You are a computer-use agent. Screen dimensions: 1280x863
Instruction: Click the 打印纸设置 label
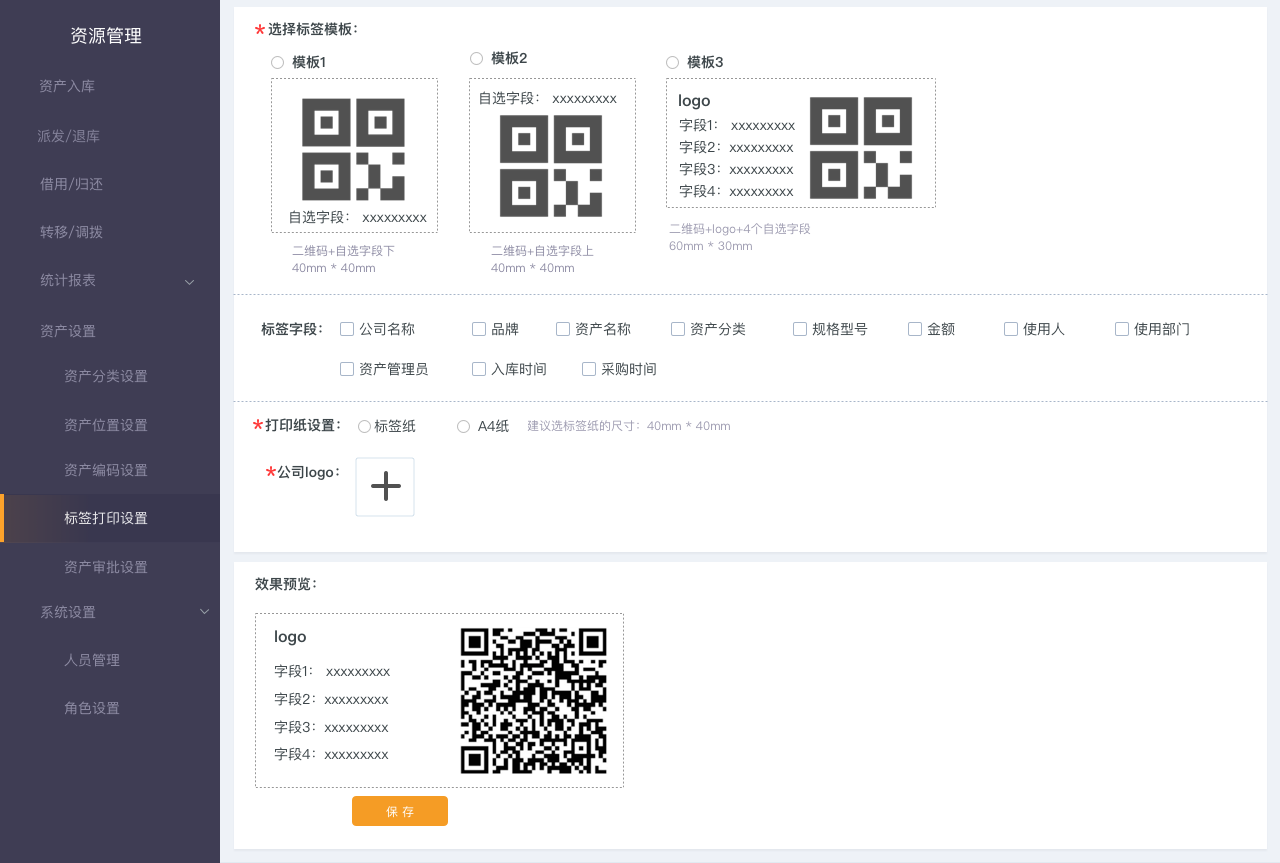[x=304, y=425]
